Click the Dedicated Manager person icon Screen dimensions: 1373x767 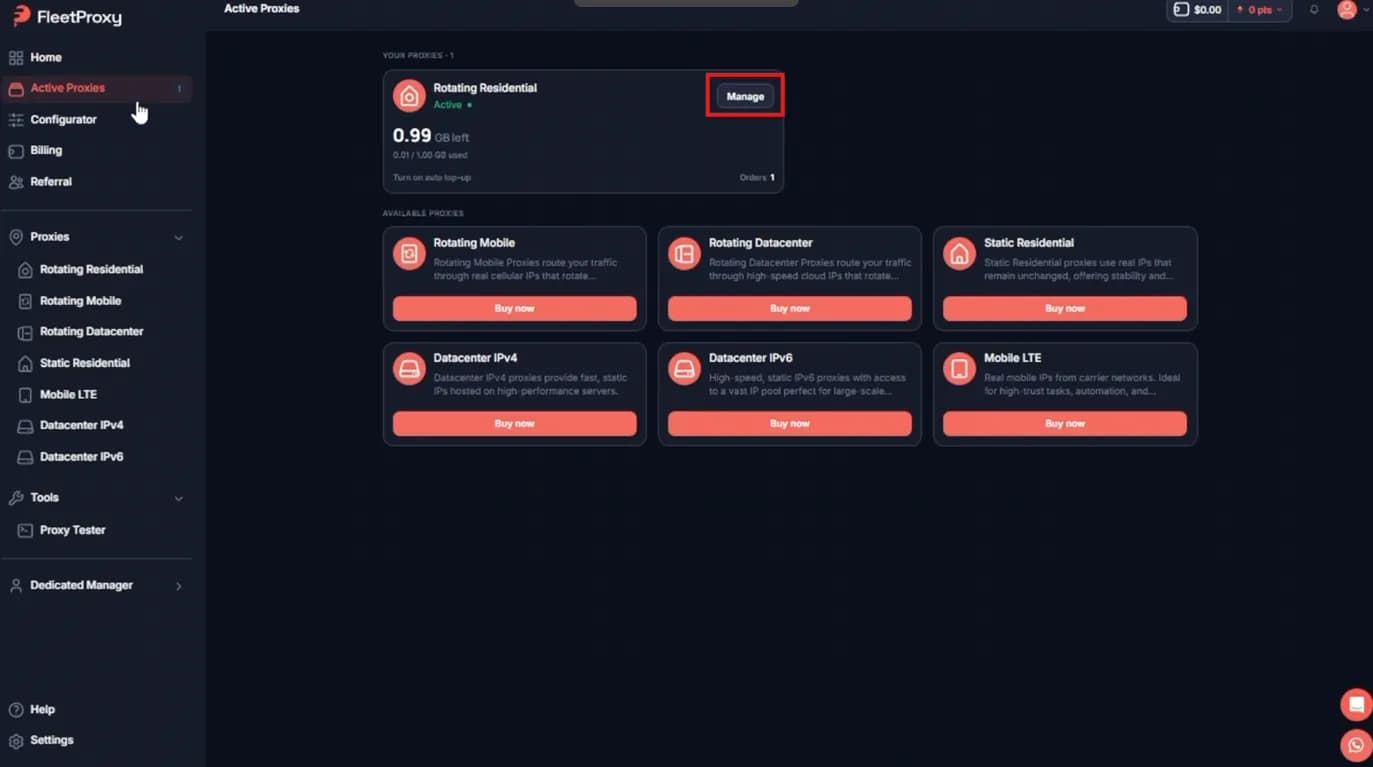[x=16, y=586]
